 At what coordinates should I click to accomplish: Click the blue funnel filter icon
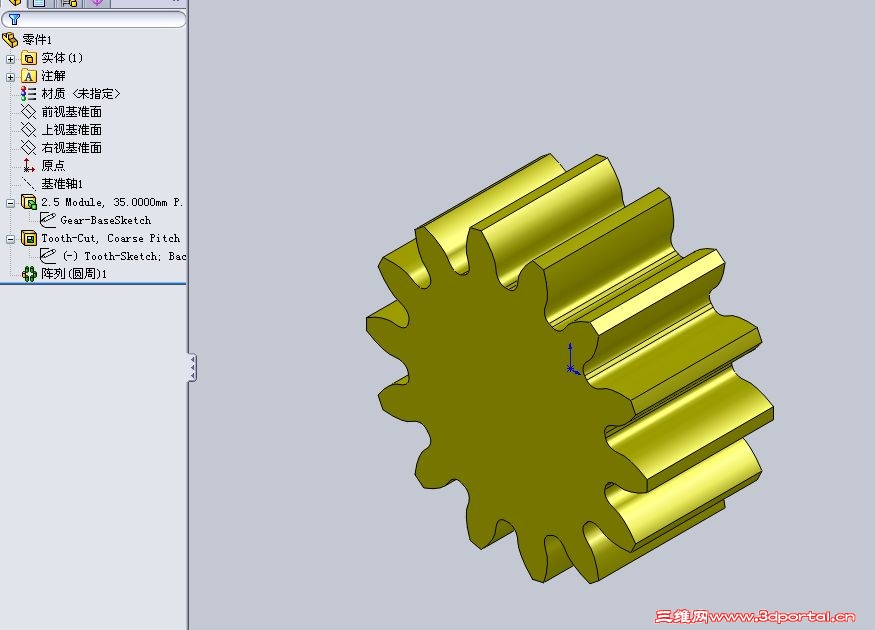tap(15, 20)
